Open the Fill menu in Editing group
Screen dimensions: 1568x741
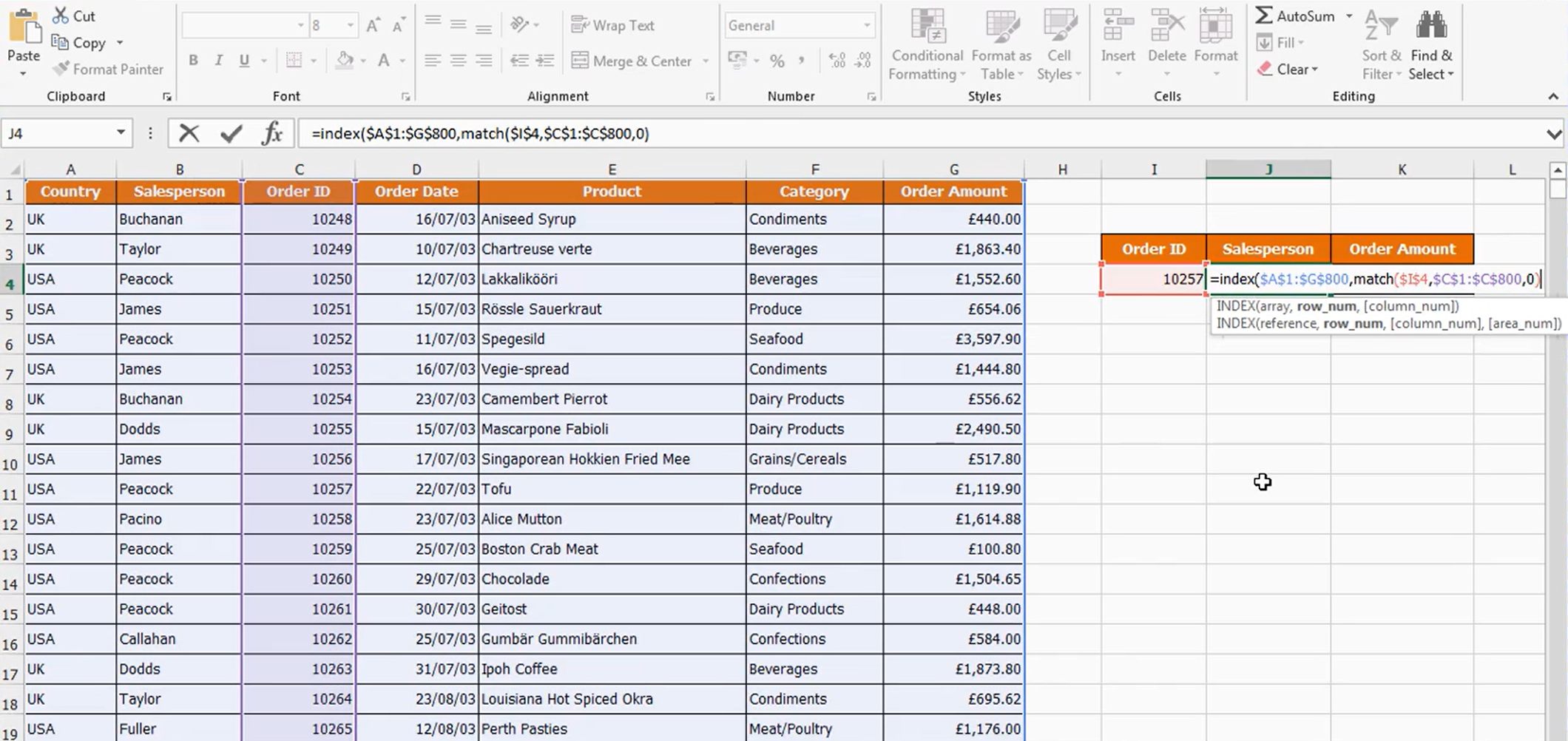1280,42
